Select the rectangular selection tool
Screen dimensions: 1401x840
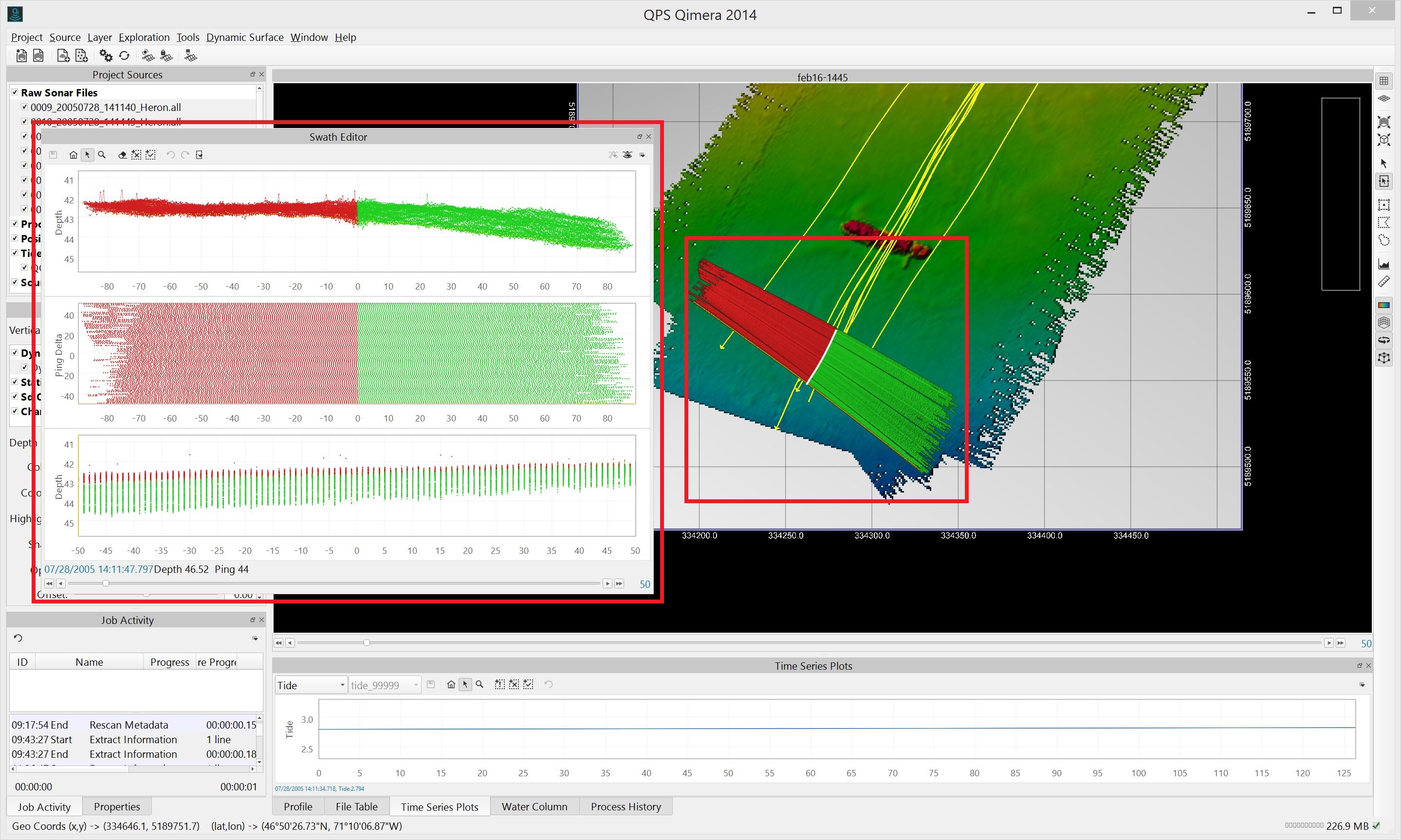(x=1383, y=204)
